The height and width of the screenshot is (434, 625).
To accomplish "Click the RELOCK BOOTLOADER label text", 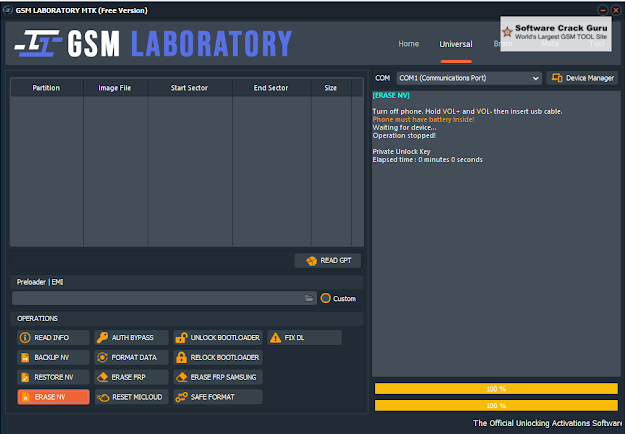I will pos(225,357).
